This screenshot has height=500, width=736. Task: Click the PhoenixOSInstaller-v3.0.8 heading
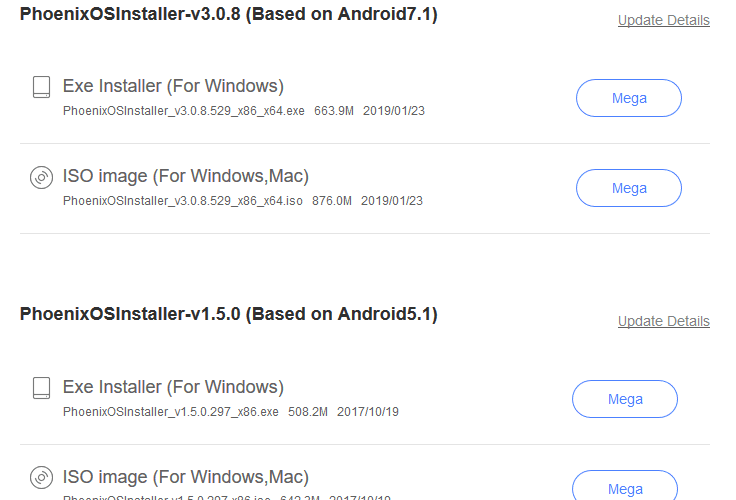(229, 14)
